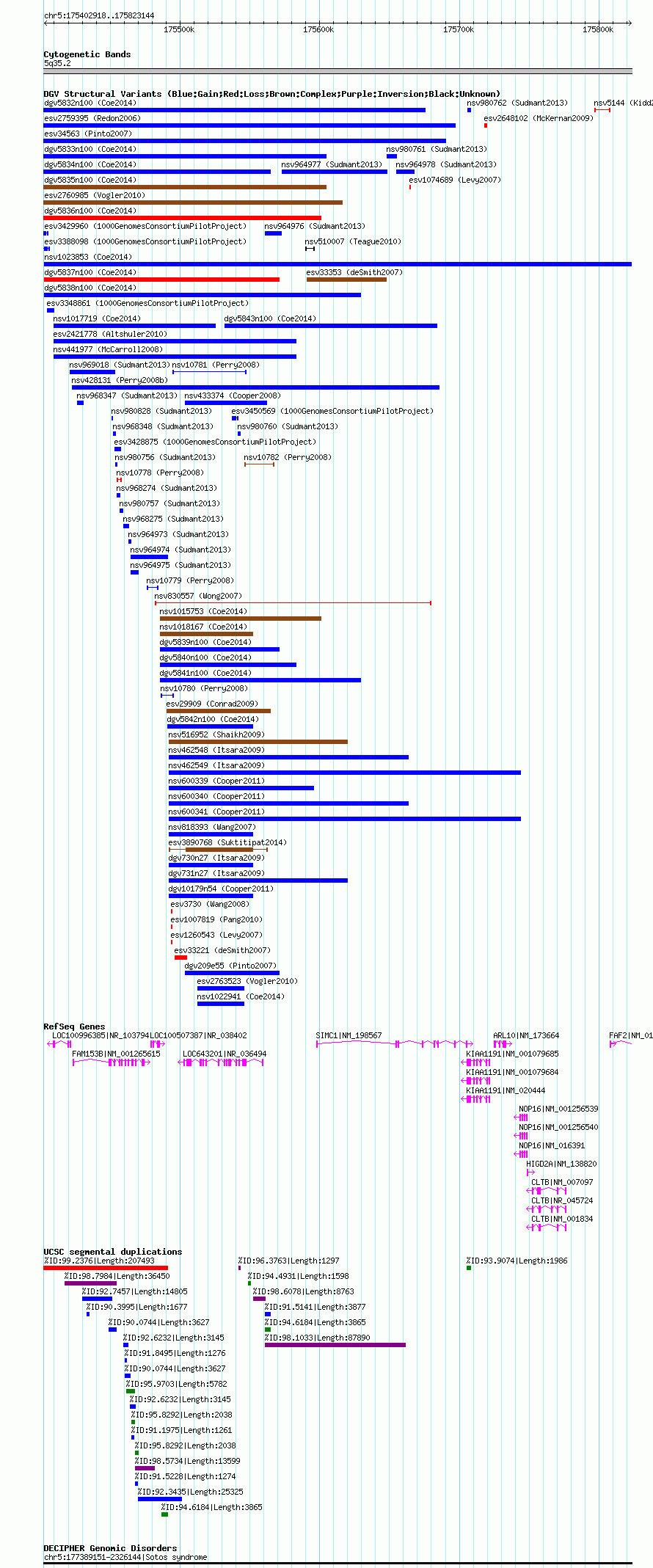Click NOP16|NM_016391 transcript

[x=521, y=1154]
